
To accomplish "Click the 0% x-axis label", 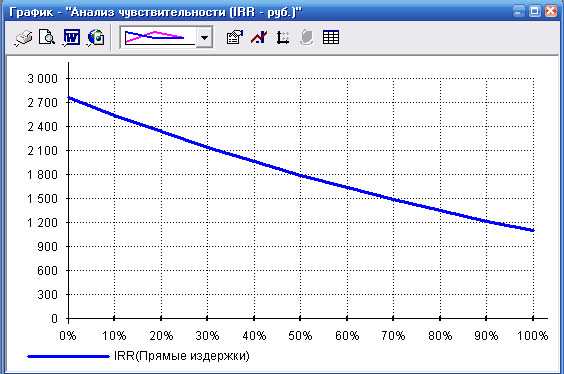I will 68,336.
